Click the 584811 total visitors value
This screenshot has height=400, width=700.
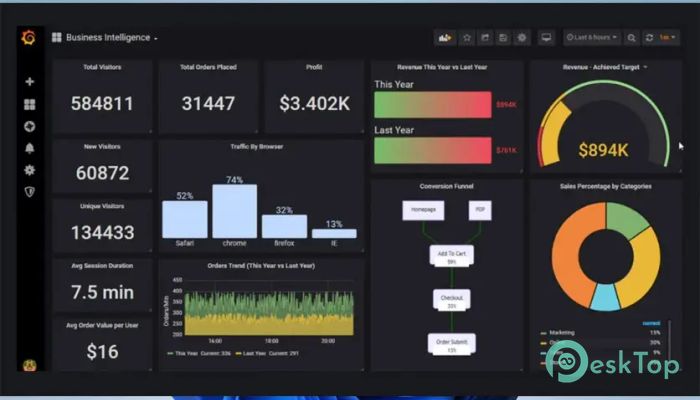click(102, 104)
